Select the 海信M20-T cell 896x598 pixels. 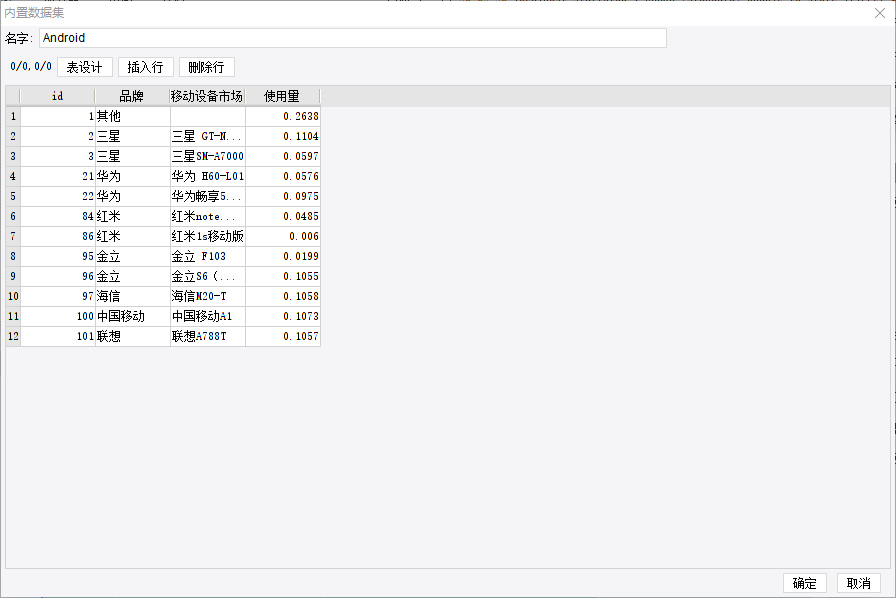point(208,296)
